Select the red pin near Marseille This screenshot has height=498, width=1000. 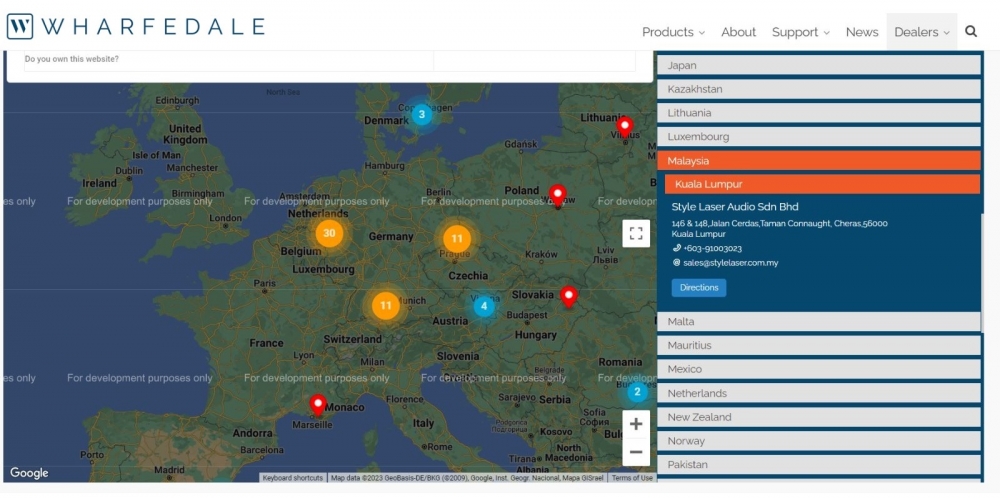tap(318, 405)
